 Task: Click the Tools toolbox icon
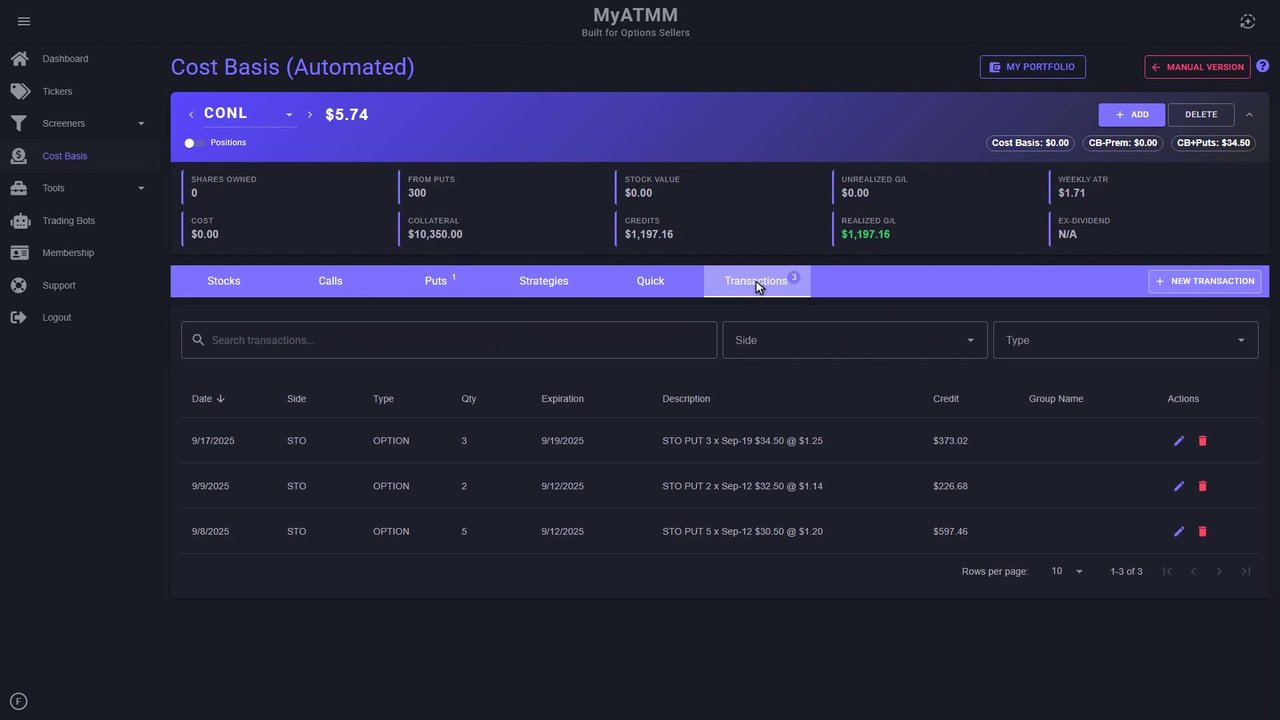(19, 188)
